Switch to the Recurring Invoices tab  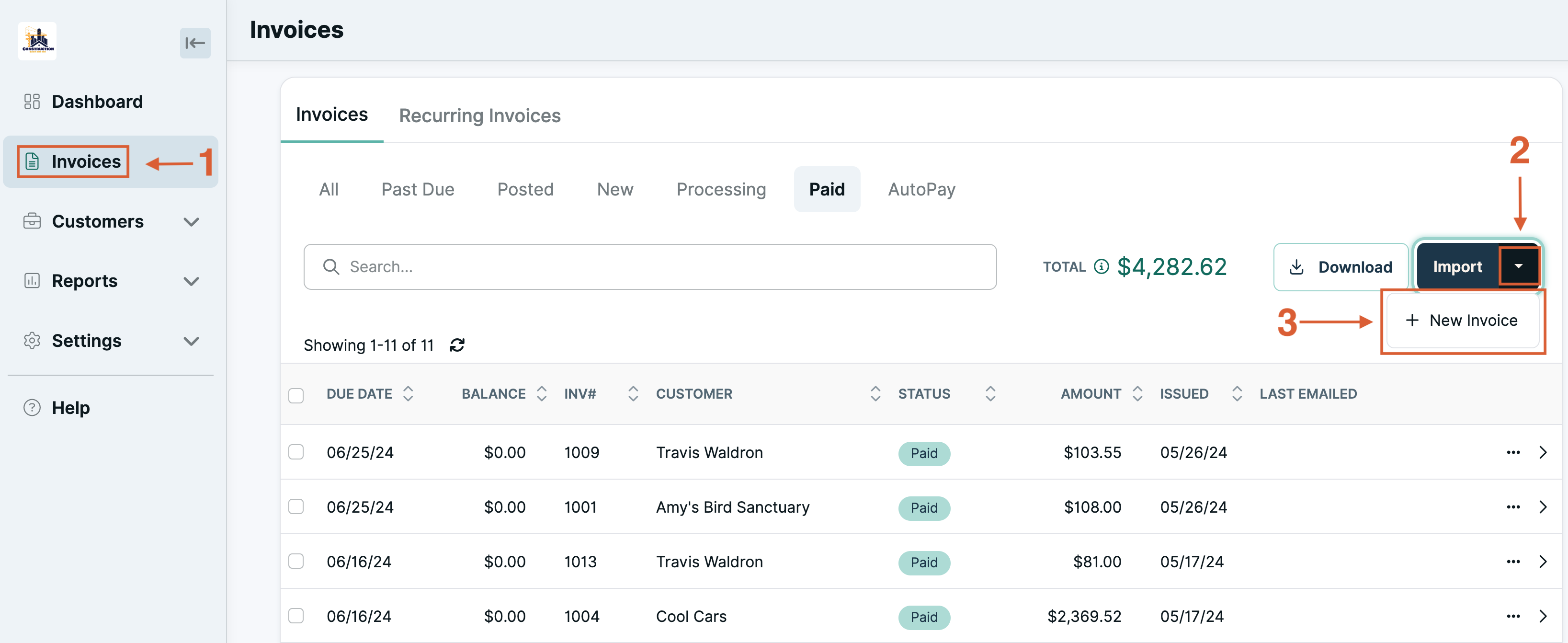[x=480, y=115]
